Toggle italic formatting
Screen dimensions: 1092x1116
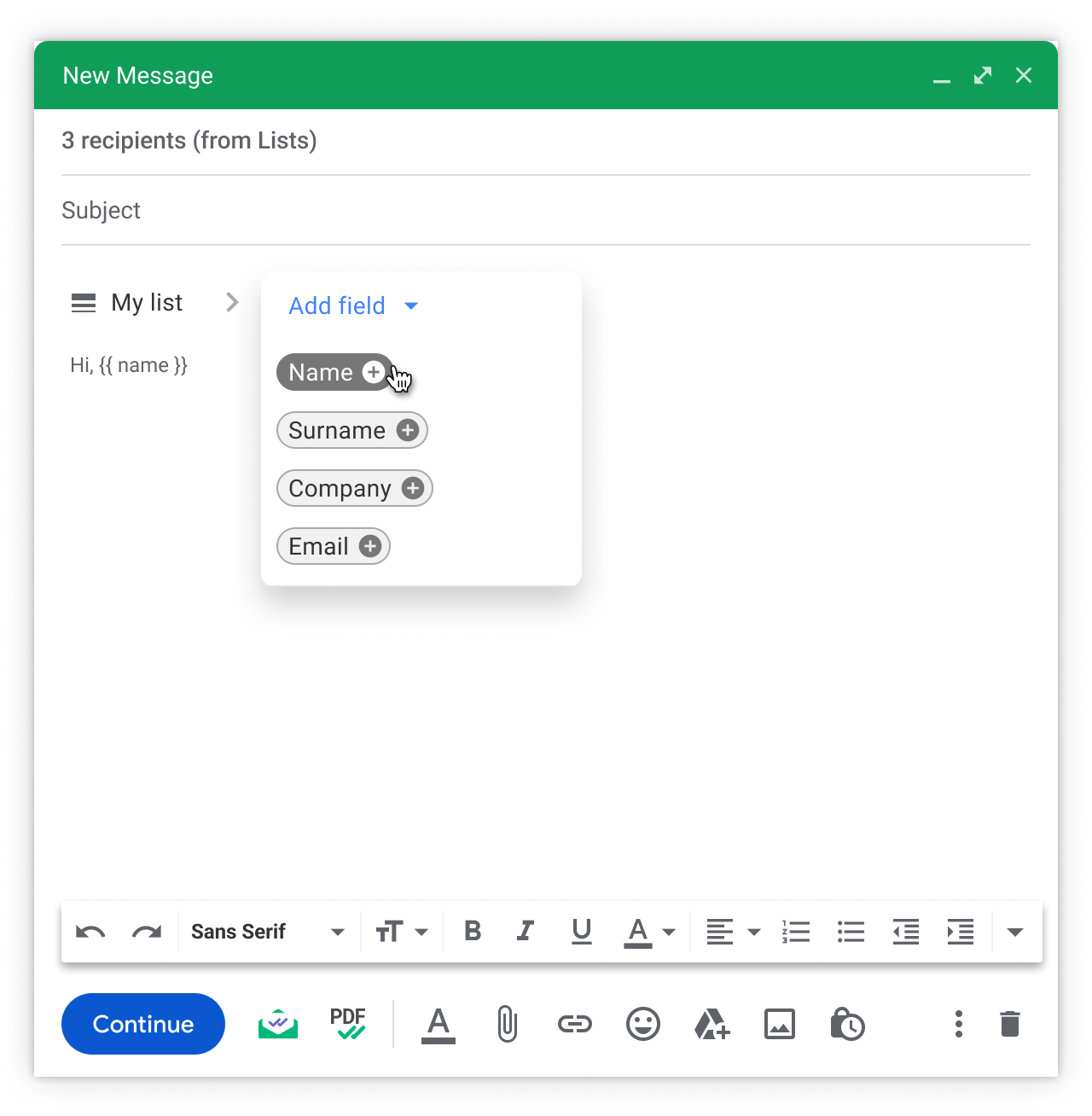(526, 932)
